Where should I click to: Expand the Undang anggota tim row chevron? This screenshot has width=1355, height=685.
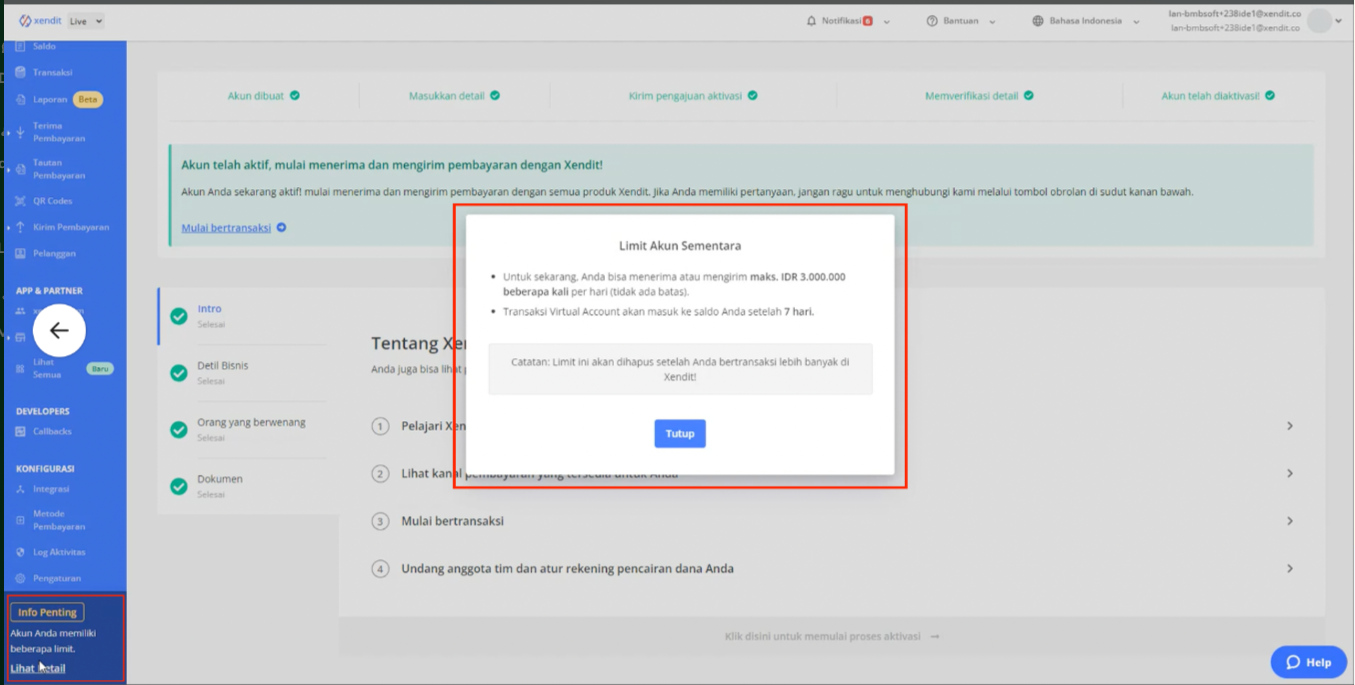[x=1290, y=569]
